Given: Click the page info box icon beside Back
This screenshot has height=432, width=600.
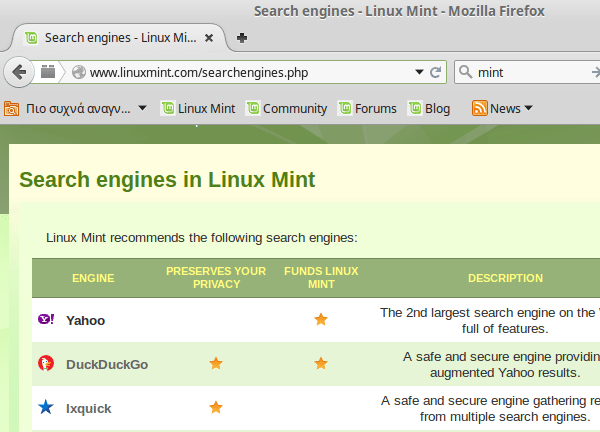Looking at the screenshot, I should click(48, 72).
